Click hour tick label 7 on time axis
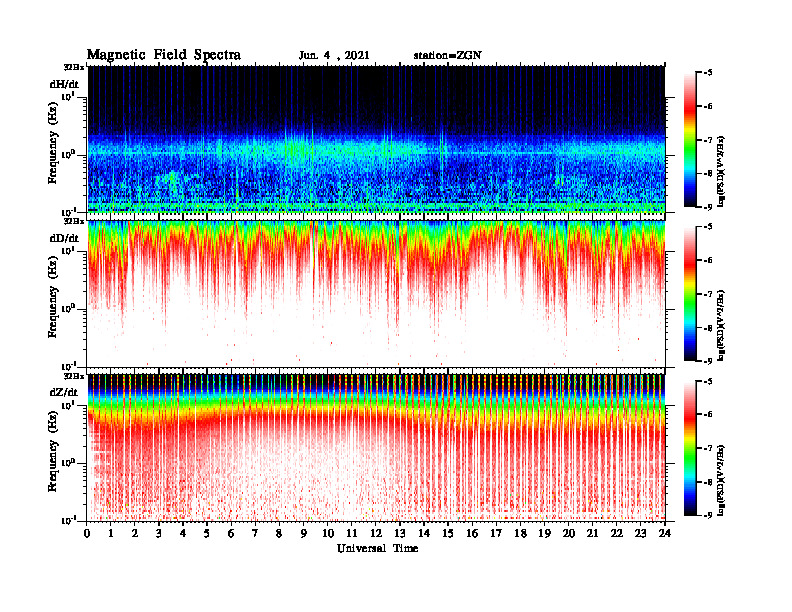The width and height of the screenshot is (792, 612). (x=255, y=533)
